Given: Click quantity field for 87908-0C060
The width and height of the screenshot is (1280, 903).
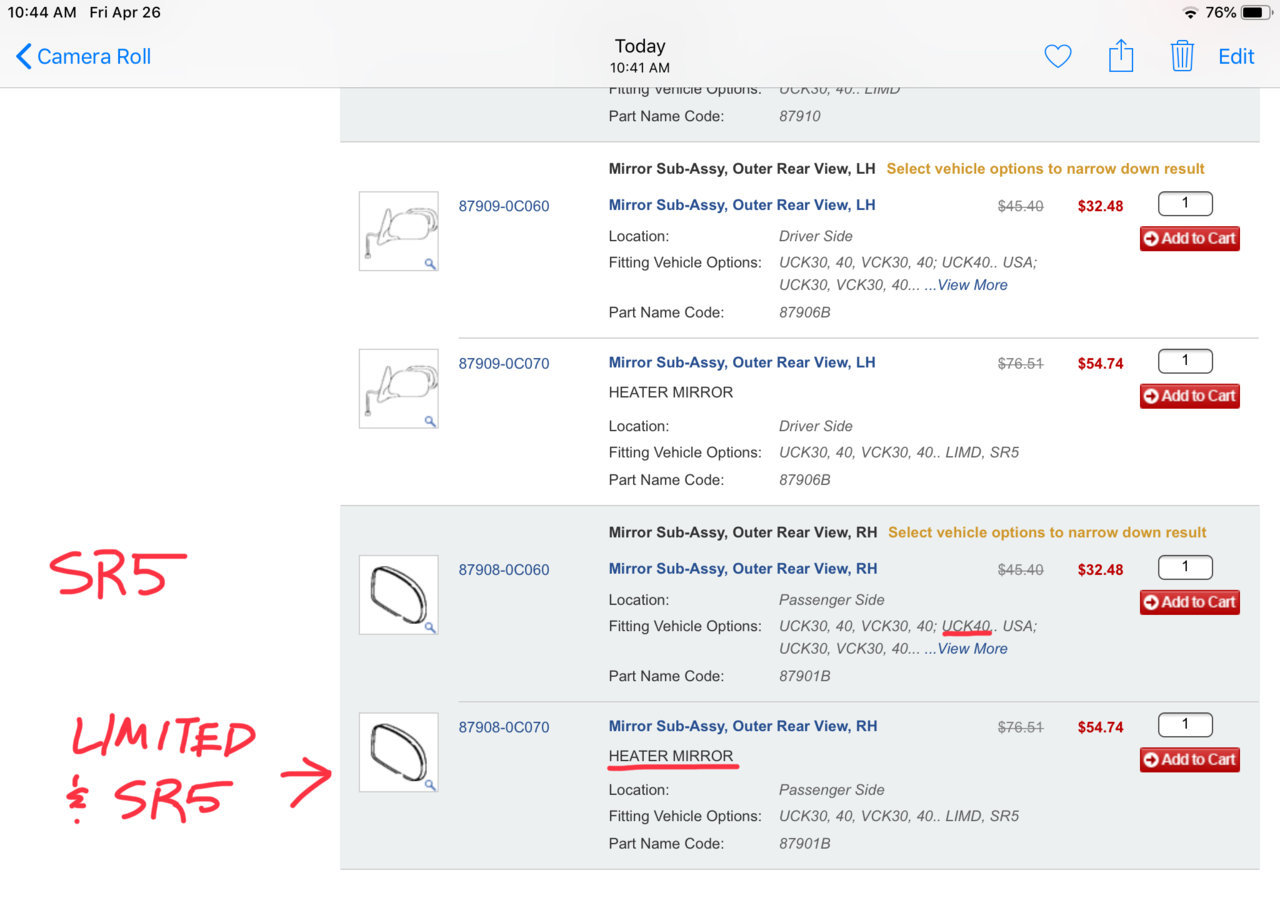Looking at the screenshot, I should (x=1185, y=567).
